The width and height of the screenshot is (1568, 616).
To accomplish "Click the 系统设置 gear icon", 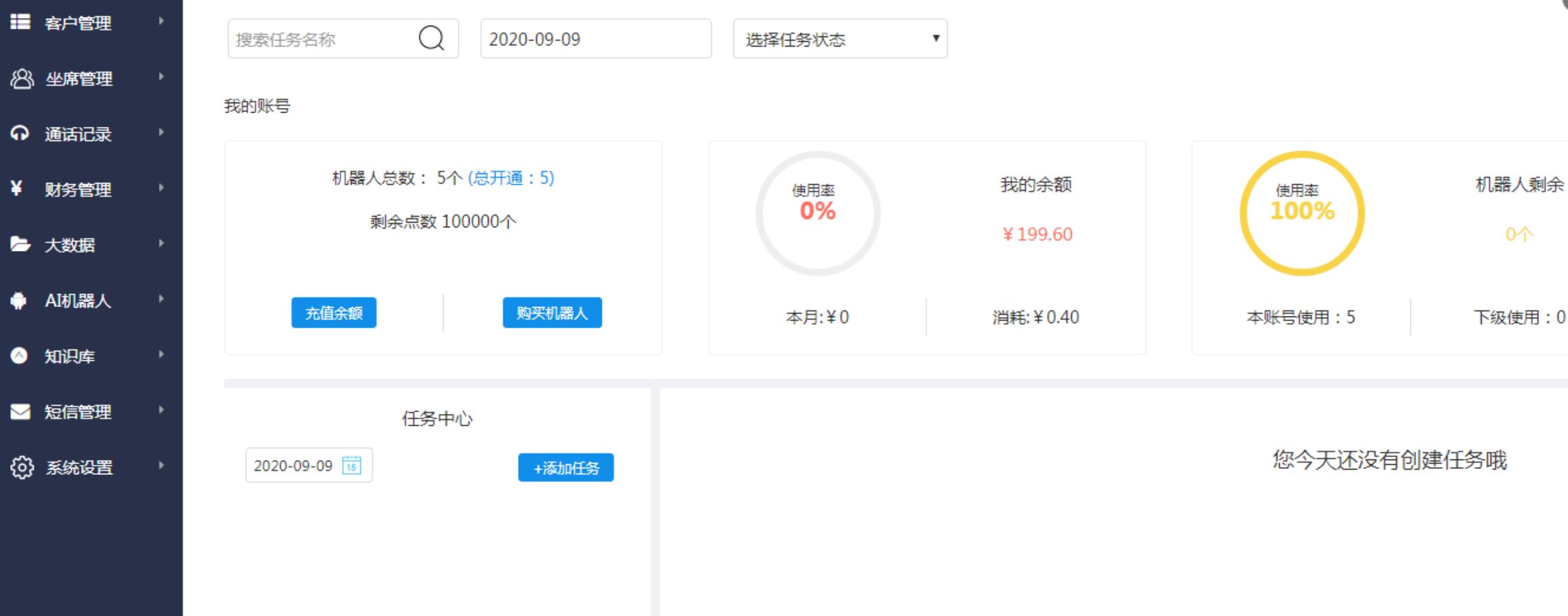I will (x=22, y=467).
